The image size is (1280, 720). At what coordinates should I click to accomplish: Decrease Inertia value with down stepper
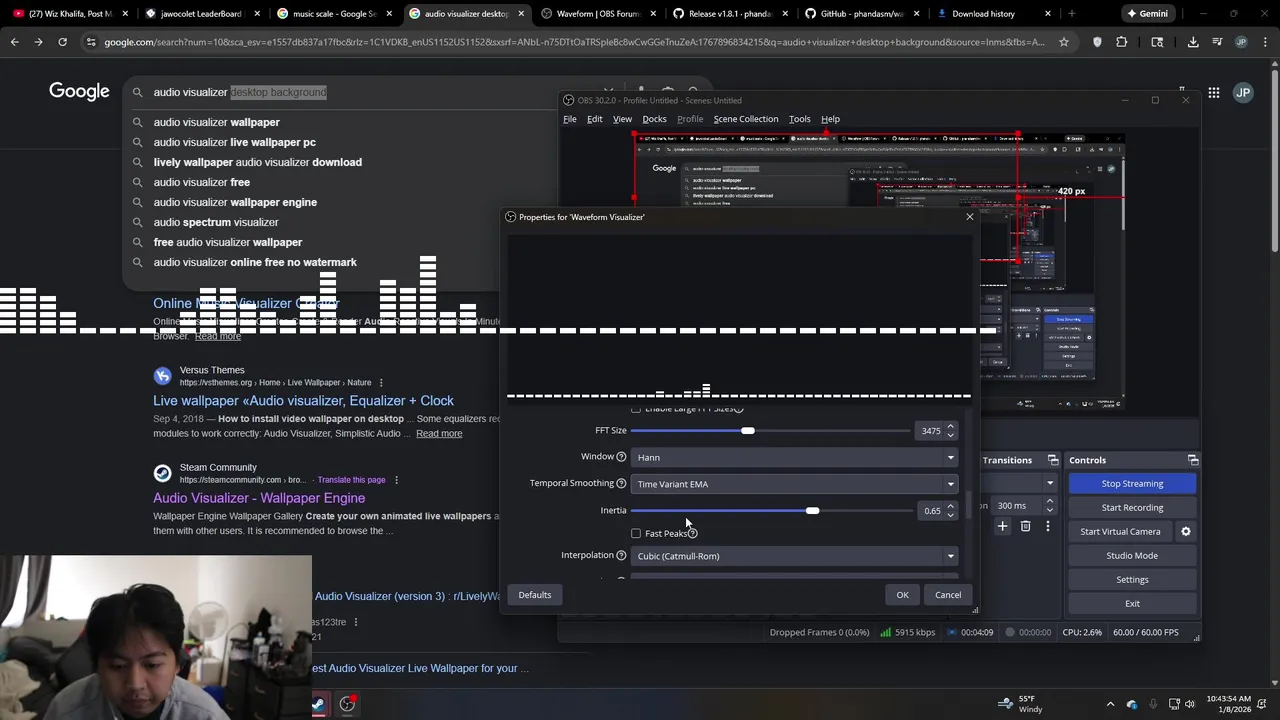point(951,515)
